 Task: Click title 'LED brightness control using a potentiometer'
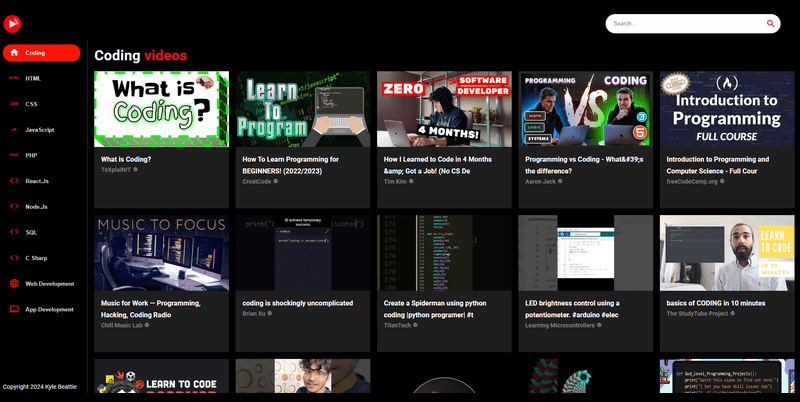point(572,309)
